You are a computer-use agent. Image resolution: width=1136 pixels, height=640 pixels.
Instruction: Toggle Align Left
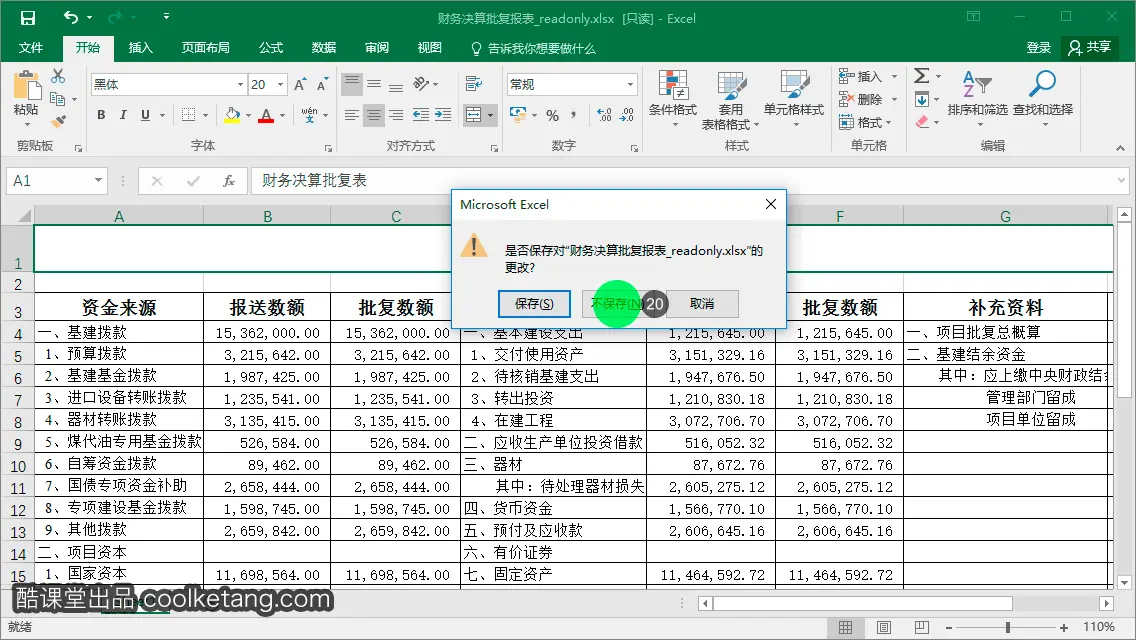351,115
